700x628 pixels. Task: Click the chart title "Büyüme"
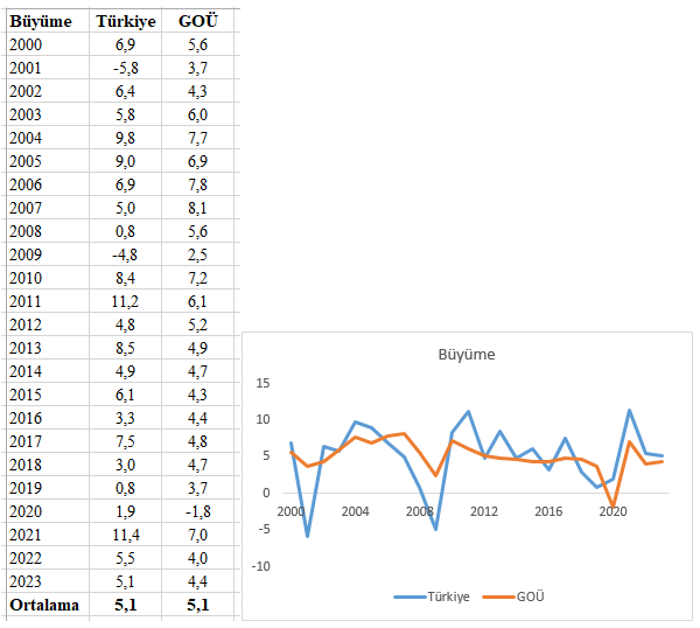(467, 354)
